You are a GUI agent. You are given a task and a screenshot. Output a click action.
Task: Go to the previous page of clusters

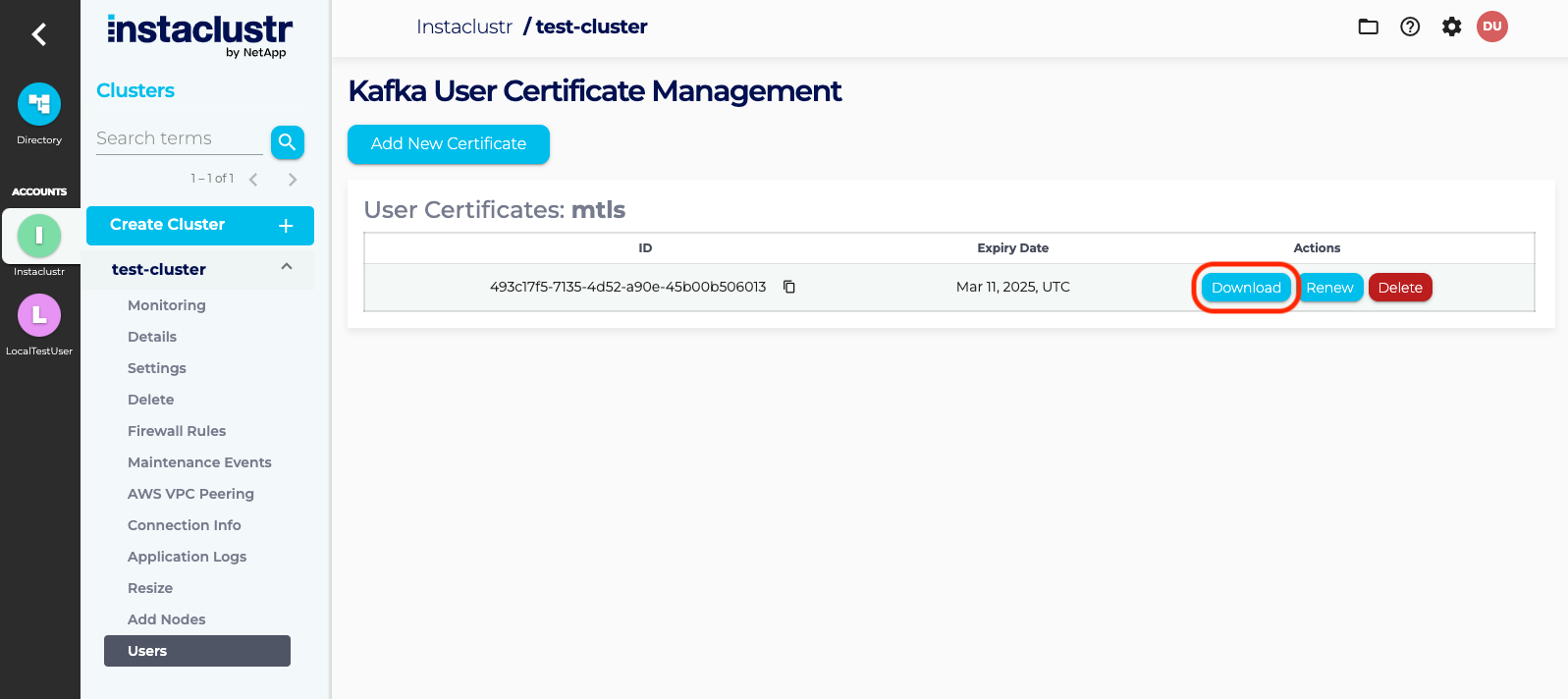pyautogui.click(x=254, y=179)
